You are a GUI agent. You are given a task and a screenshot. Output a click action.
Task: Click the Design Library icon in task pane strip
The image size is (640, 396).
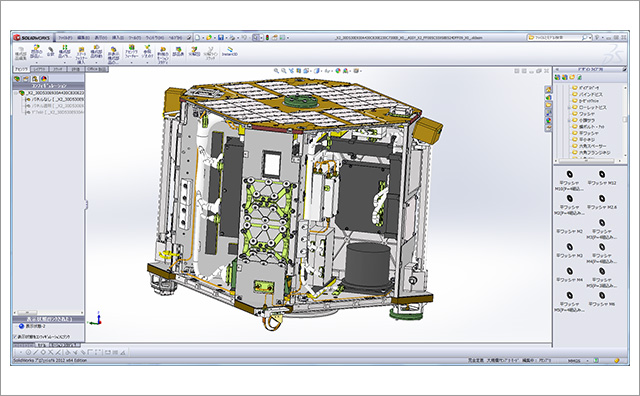pos(548,97)
